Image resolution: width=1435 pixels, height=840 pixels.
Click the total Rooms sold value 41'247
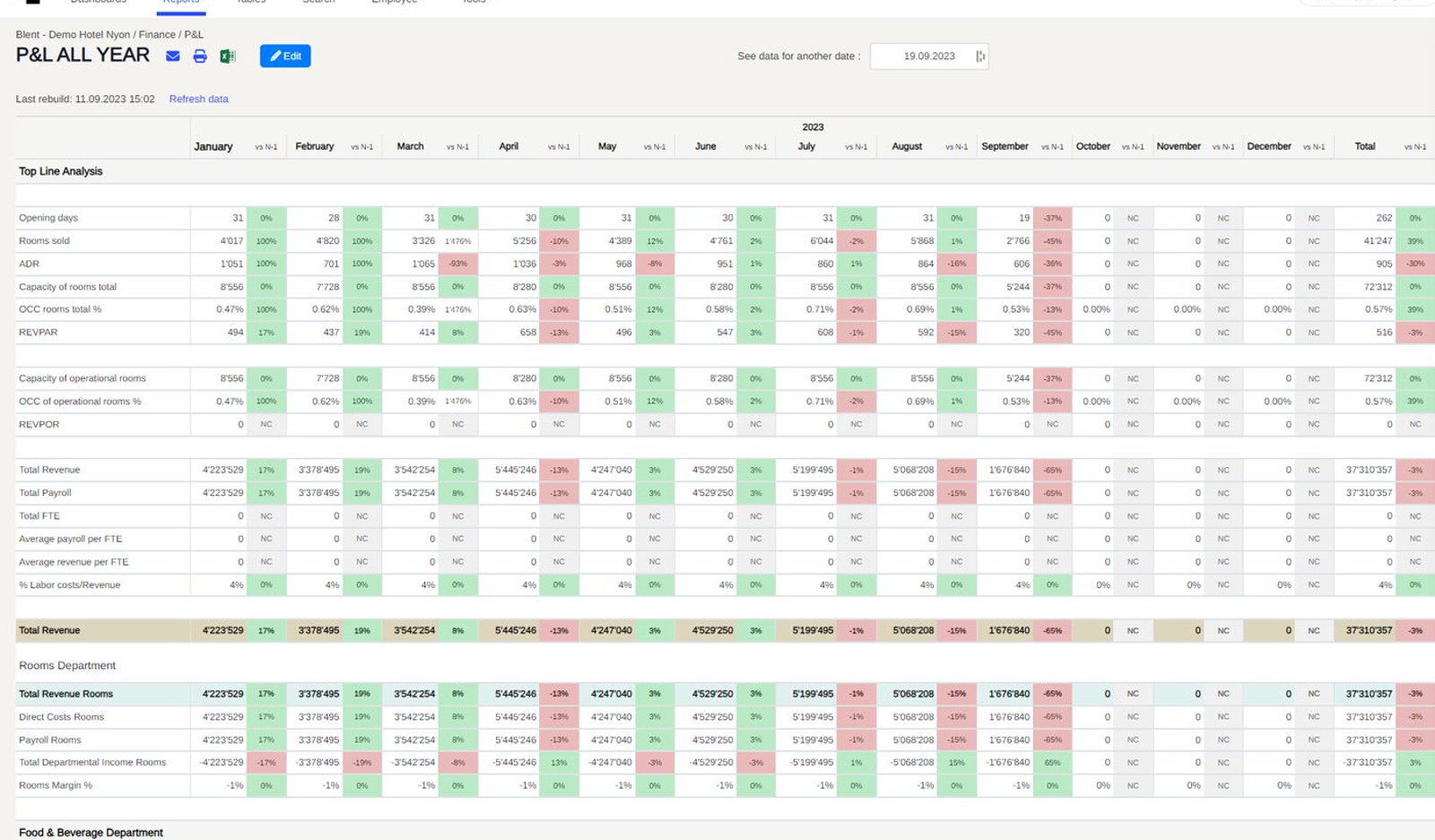click(x=1378, y=241)
